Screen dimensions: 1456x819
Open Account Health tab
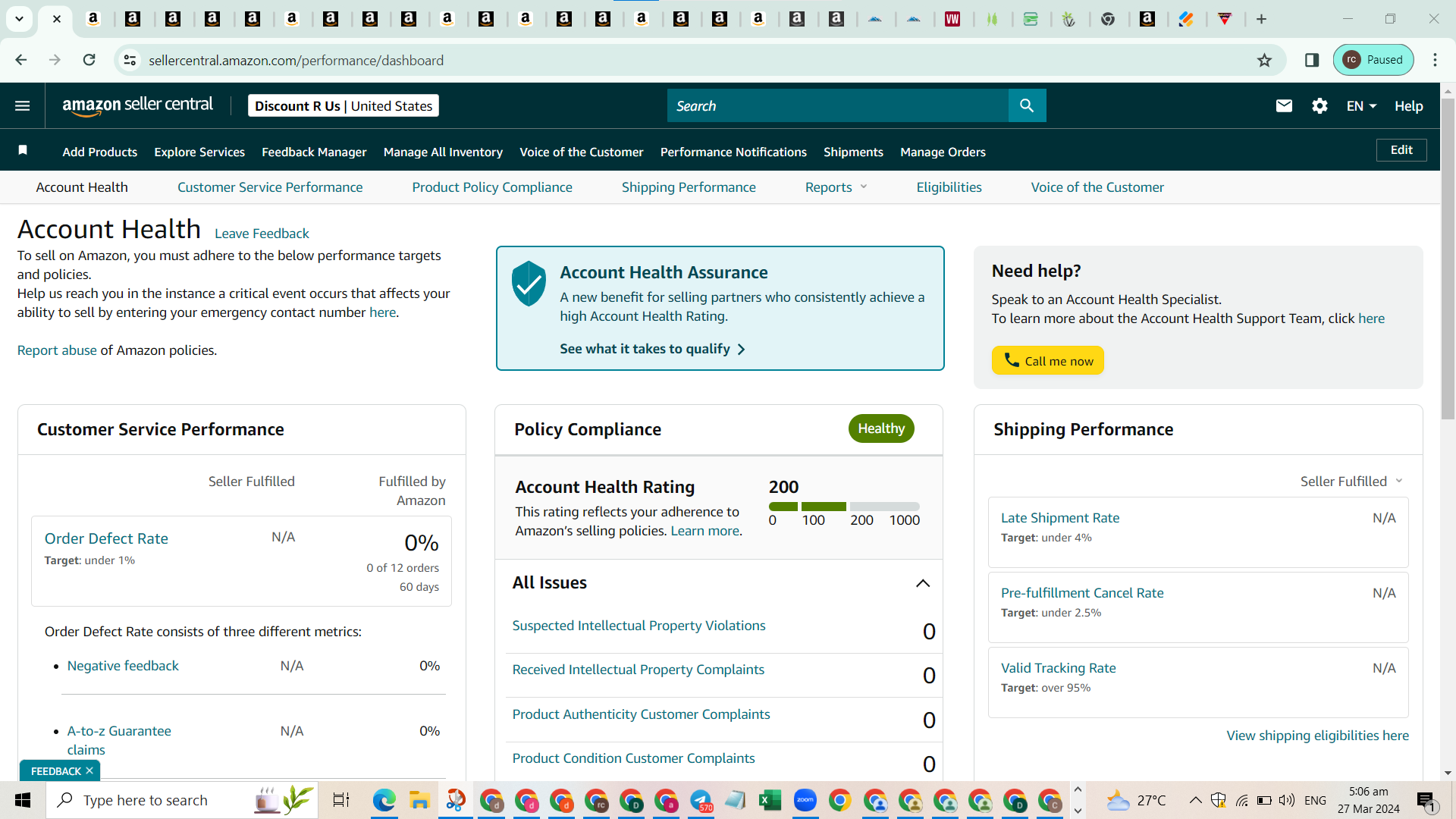pos(82,187)
